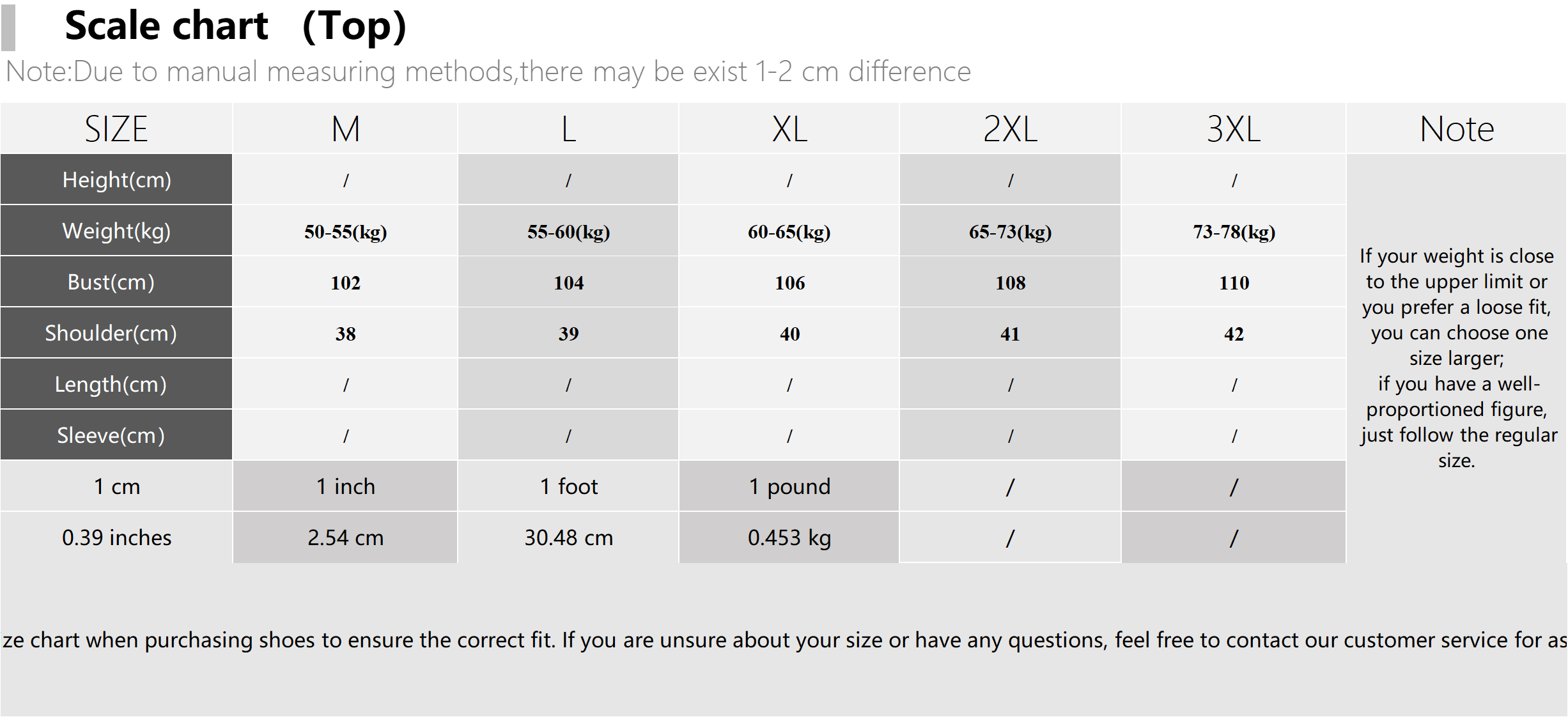1568x717 pixels.
Task: Click the 73-78(kg) weight cell
Action: [1234, 231]
